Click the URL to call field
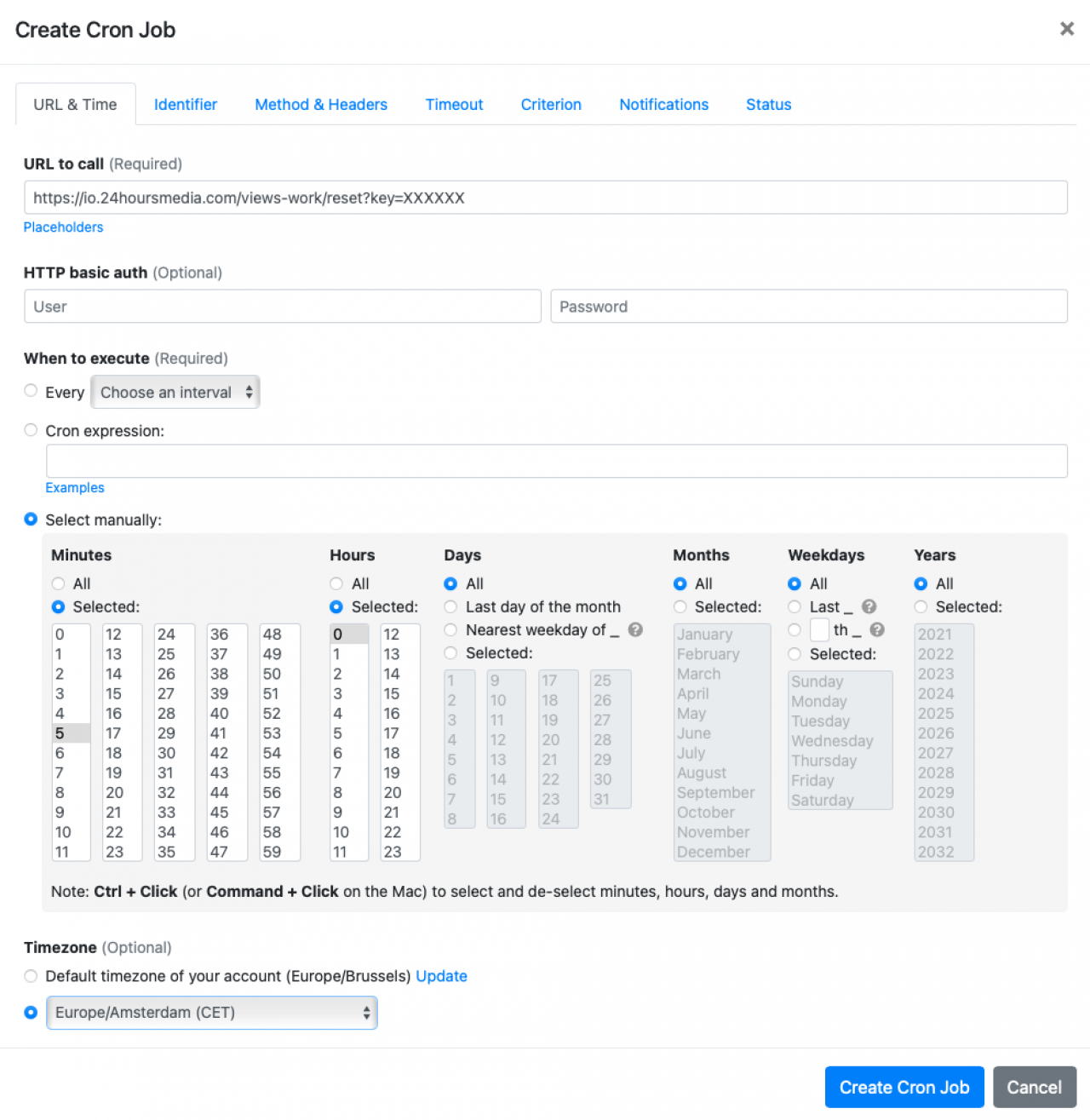The height and width of the screenshot is (1120, 1090). click(546, 198)
